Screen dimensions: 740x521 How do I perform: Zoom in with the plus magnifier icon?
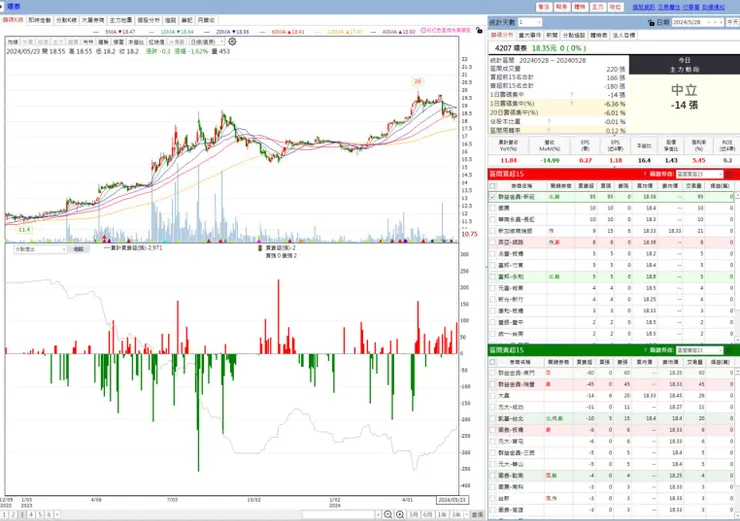(400, 514)
